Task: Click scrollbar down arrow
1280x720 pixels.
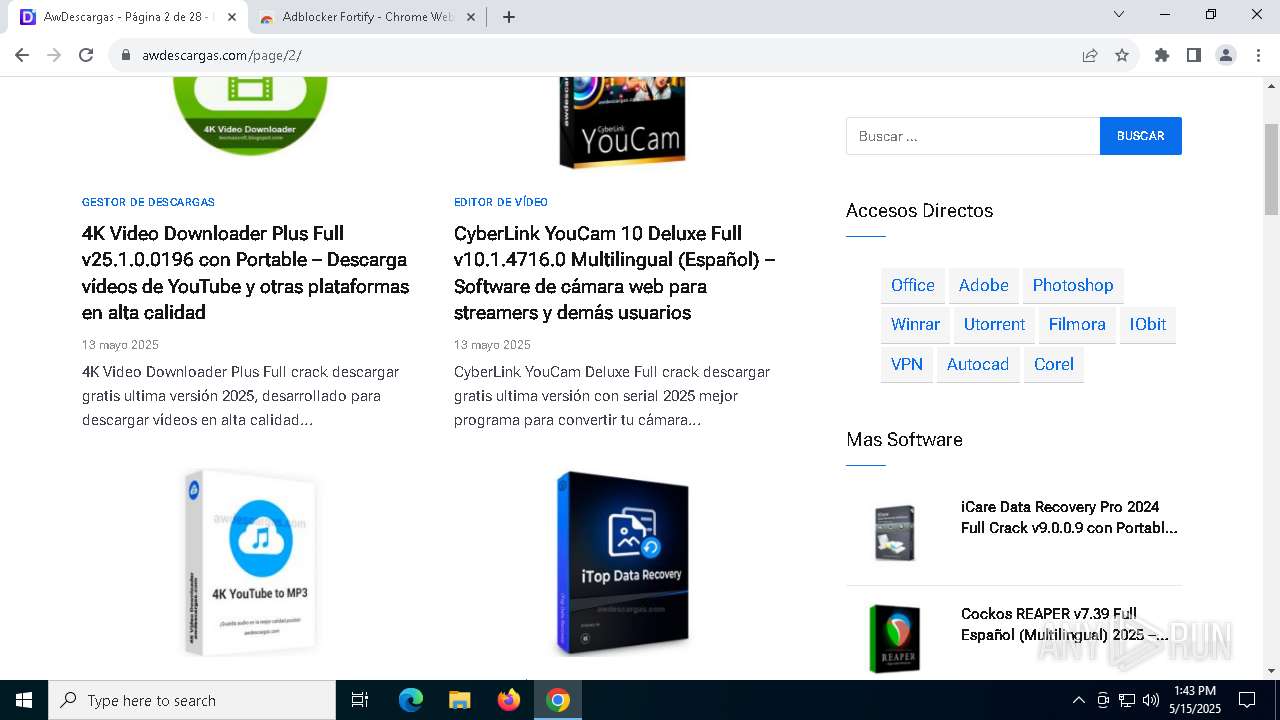Action: [x=1271, y=671]
